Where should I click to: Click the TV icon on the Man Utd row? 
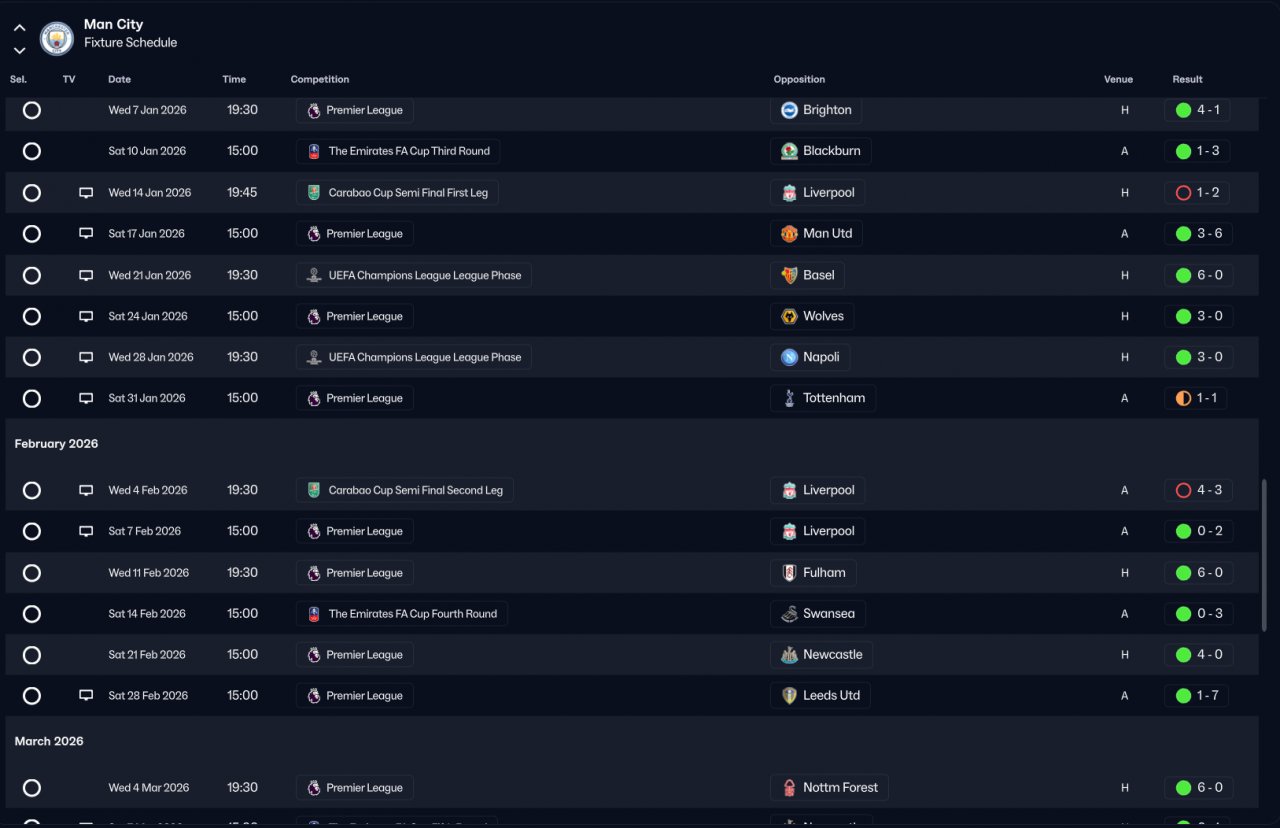[x=86, y=234]
